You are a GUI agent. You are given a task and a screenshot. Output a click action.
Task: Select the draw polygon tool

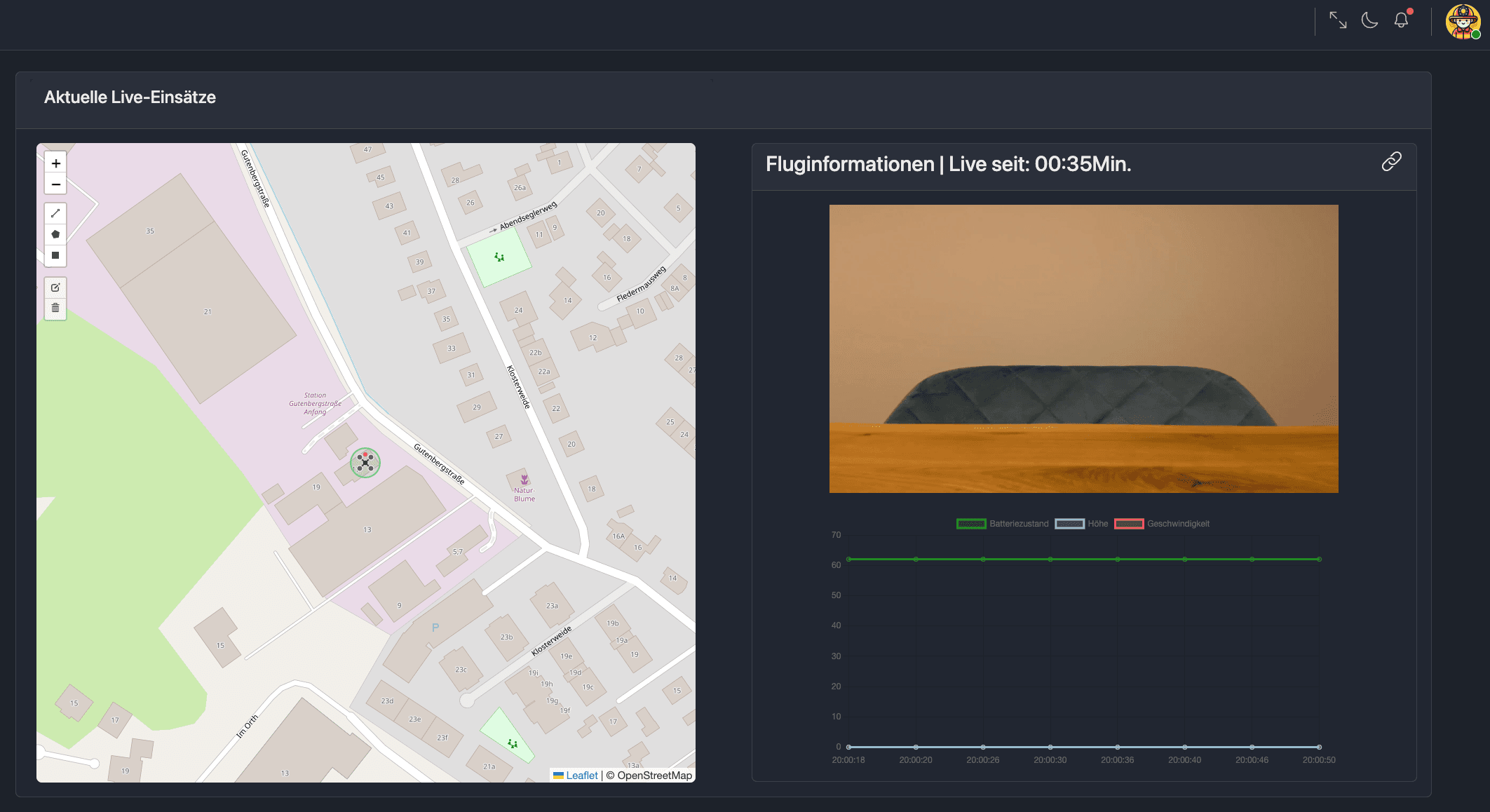(55, 234)
